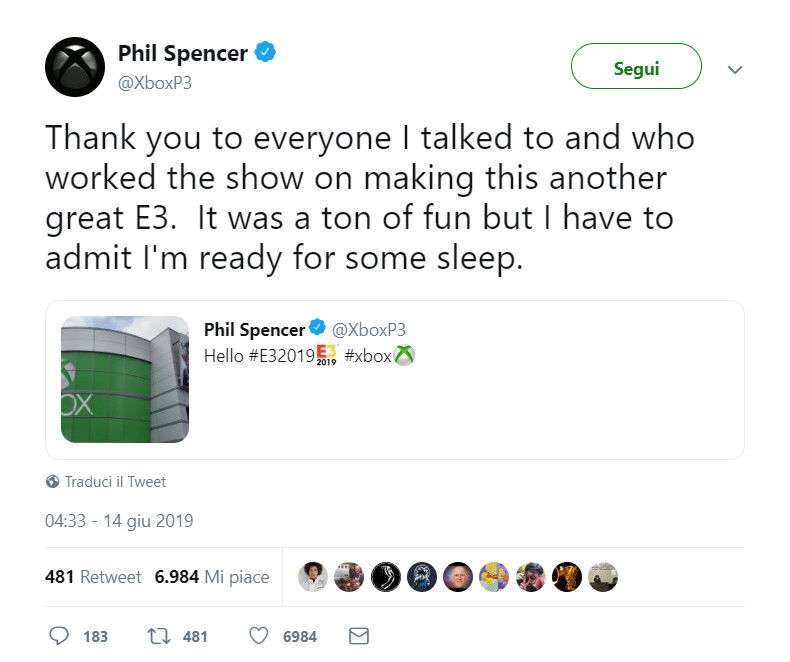This screenshot has width=790, height=662.
Task: Open the tweet options chevron dropdown
Action: point(735,69)
